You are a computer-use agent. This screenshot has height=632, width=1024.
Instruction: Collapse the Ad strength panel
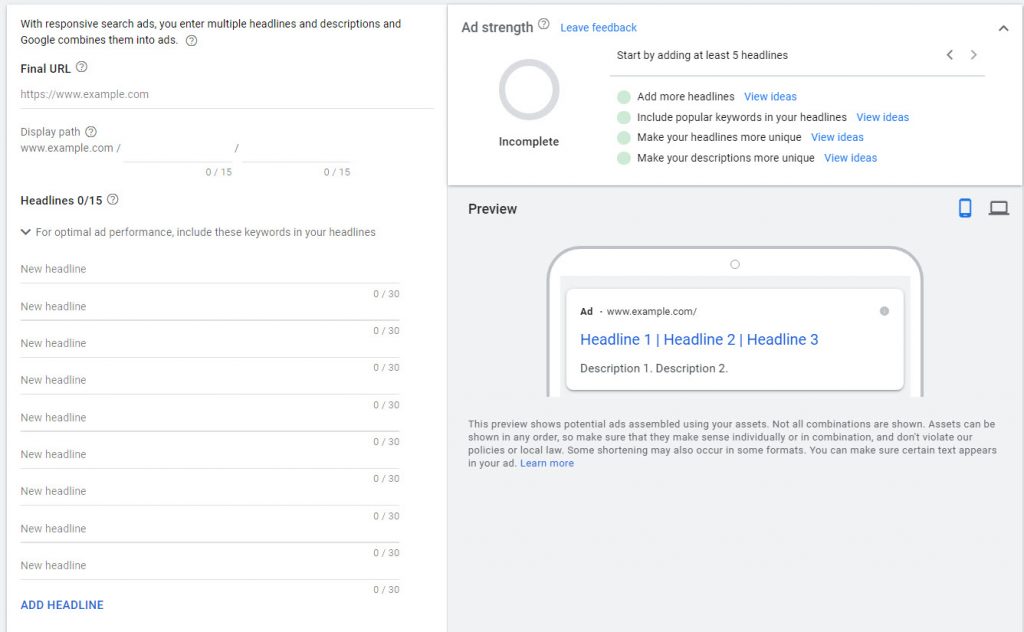[1003, 28]
